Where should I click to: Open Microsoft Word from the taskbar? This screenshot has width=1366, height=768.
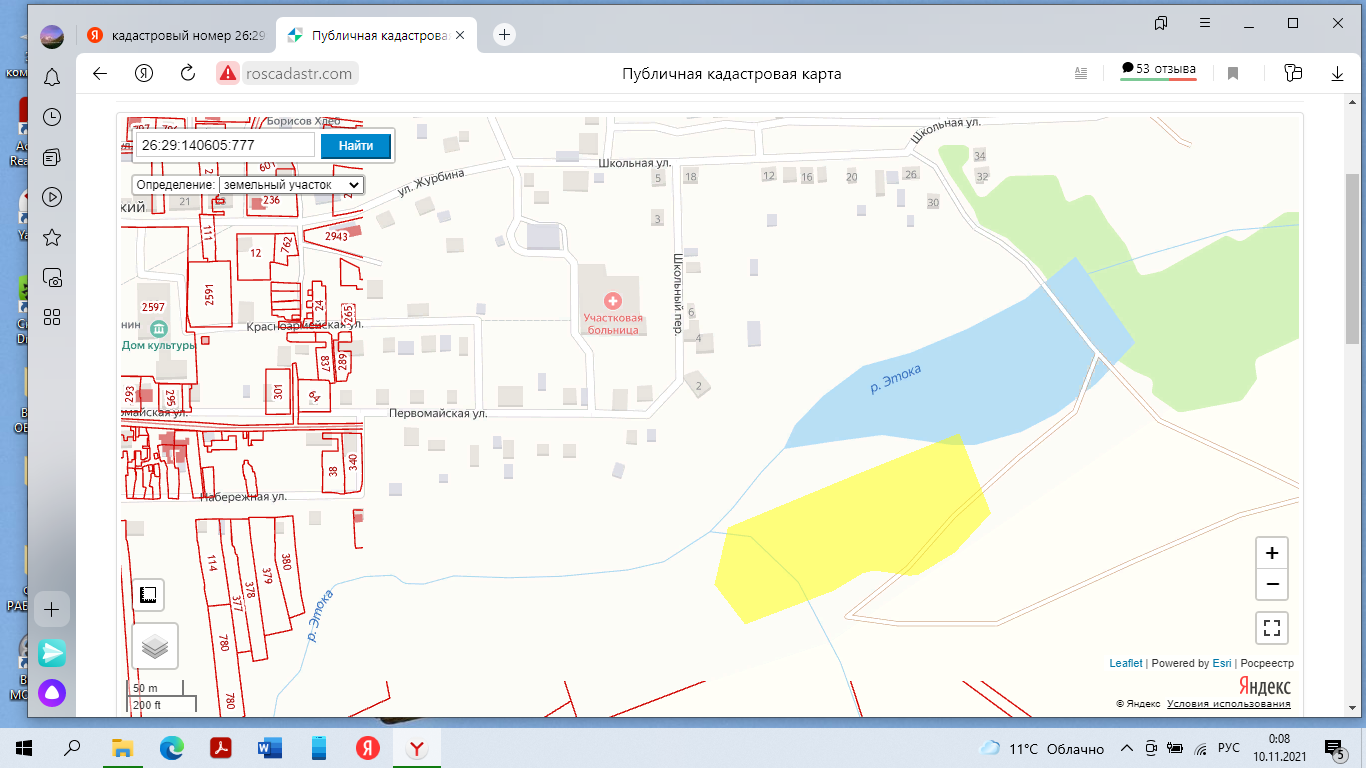[270, 748]
